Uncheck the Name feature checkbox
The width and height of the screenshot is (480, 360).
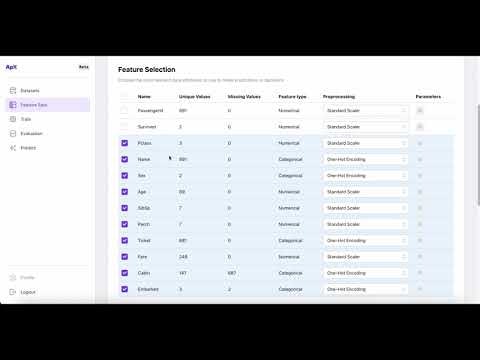click(x=124, y=159)
